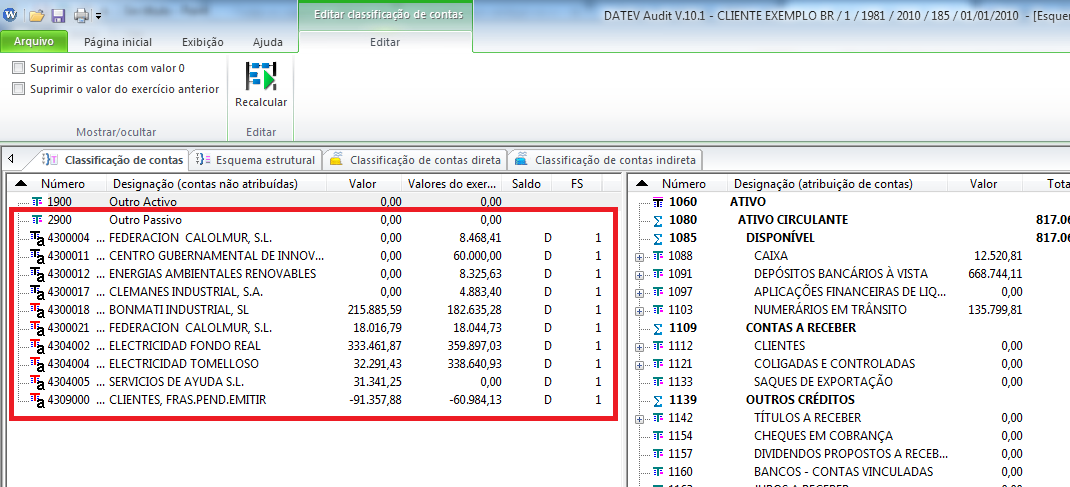Image resolution: width=1070 pixels, height=487 pixels.
Task: Click icon of account 4300021
Action: tap(38, 327)
